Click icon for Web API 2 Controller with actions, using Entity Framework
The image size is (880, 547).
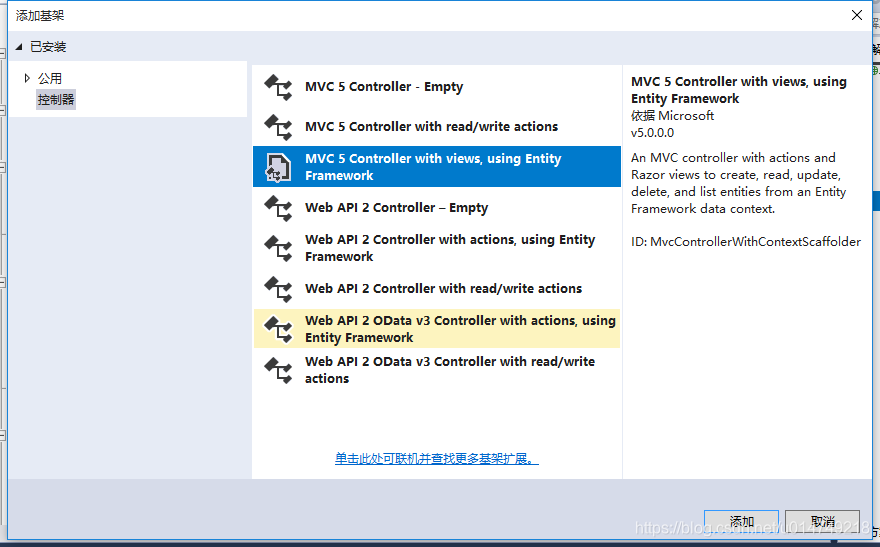point(278,249)
